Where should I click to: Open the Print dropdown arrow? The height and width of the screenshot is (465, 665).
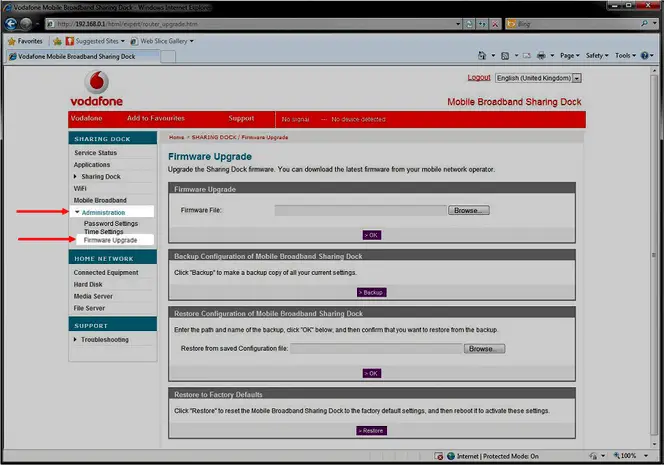click(x=552, y=56)
